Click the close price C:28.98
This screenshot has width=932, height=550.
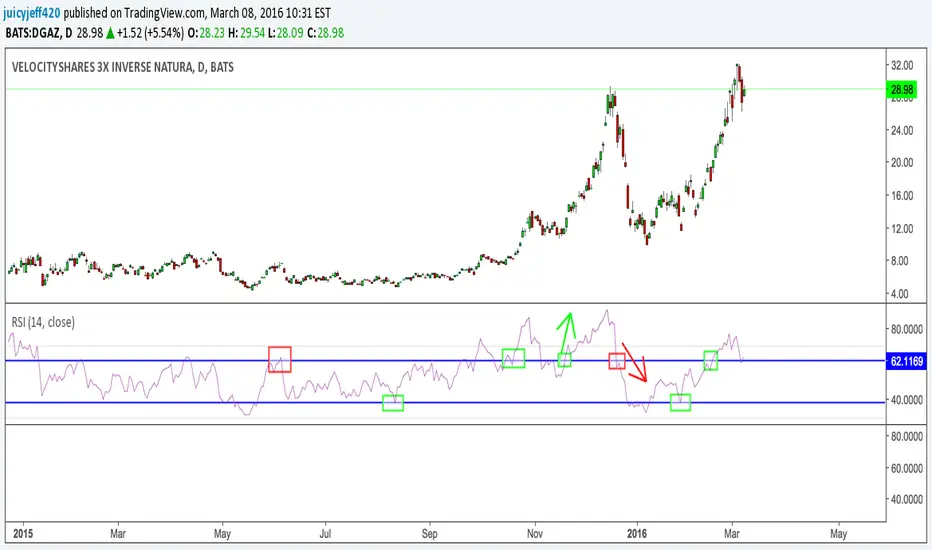pyautogui.click(x=325, y=33)
